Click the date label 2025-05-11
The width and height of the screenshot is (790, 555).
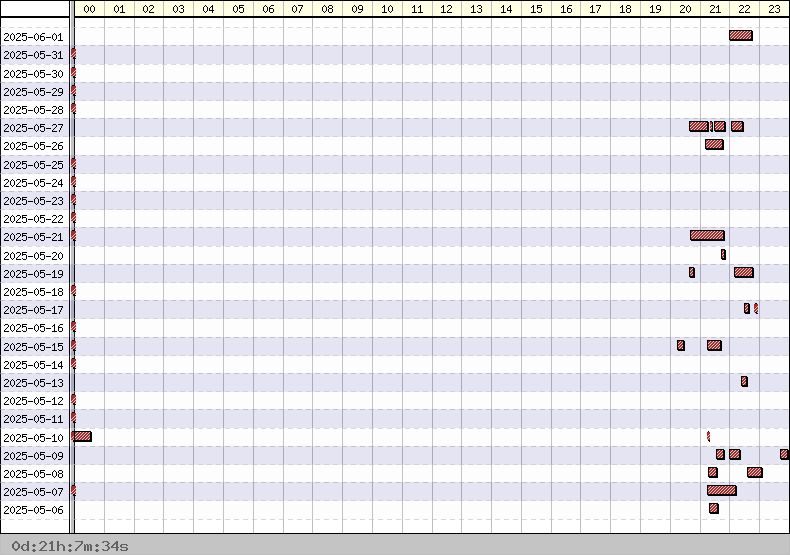click(33, 420)
